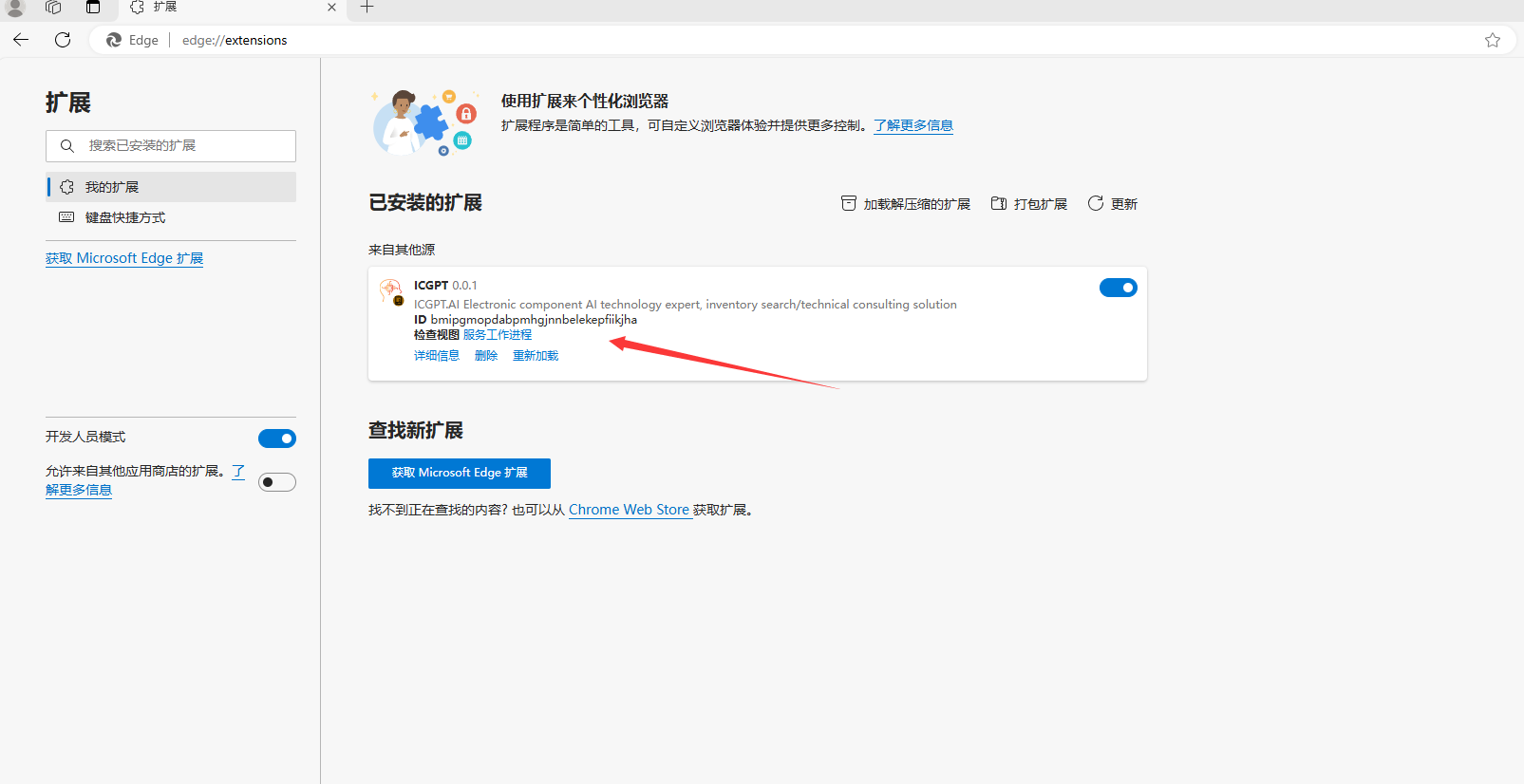This screenshot has height=784, width=1524.
Task: Open 服务工作进程 inspect link
Action: tap(498, 335)
